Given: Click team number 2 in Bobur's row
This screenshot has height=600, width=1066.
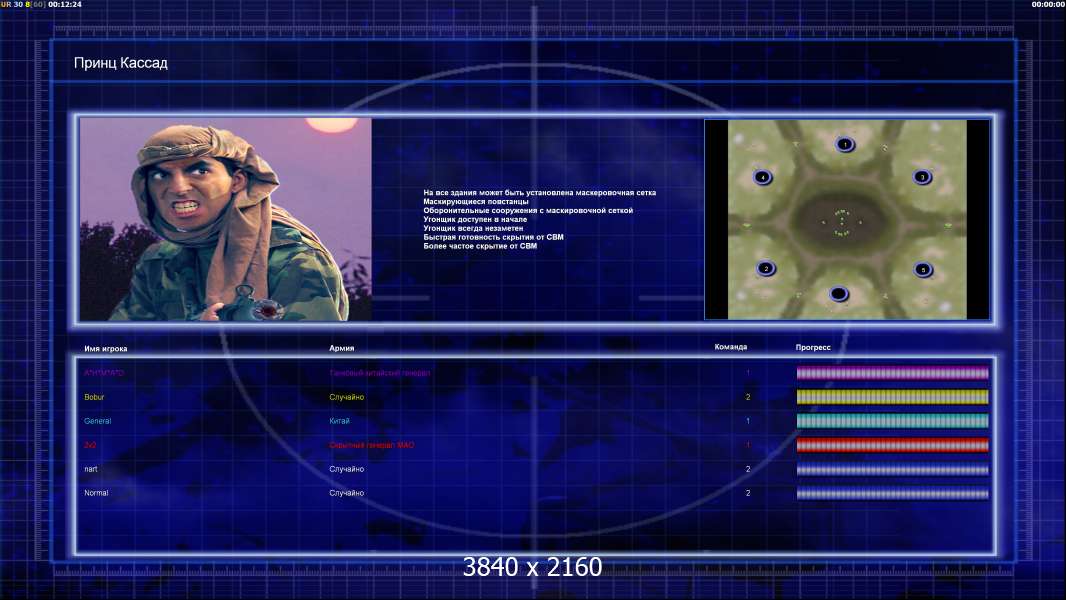Looking at the screenshot, I should tap(748, 397).
